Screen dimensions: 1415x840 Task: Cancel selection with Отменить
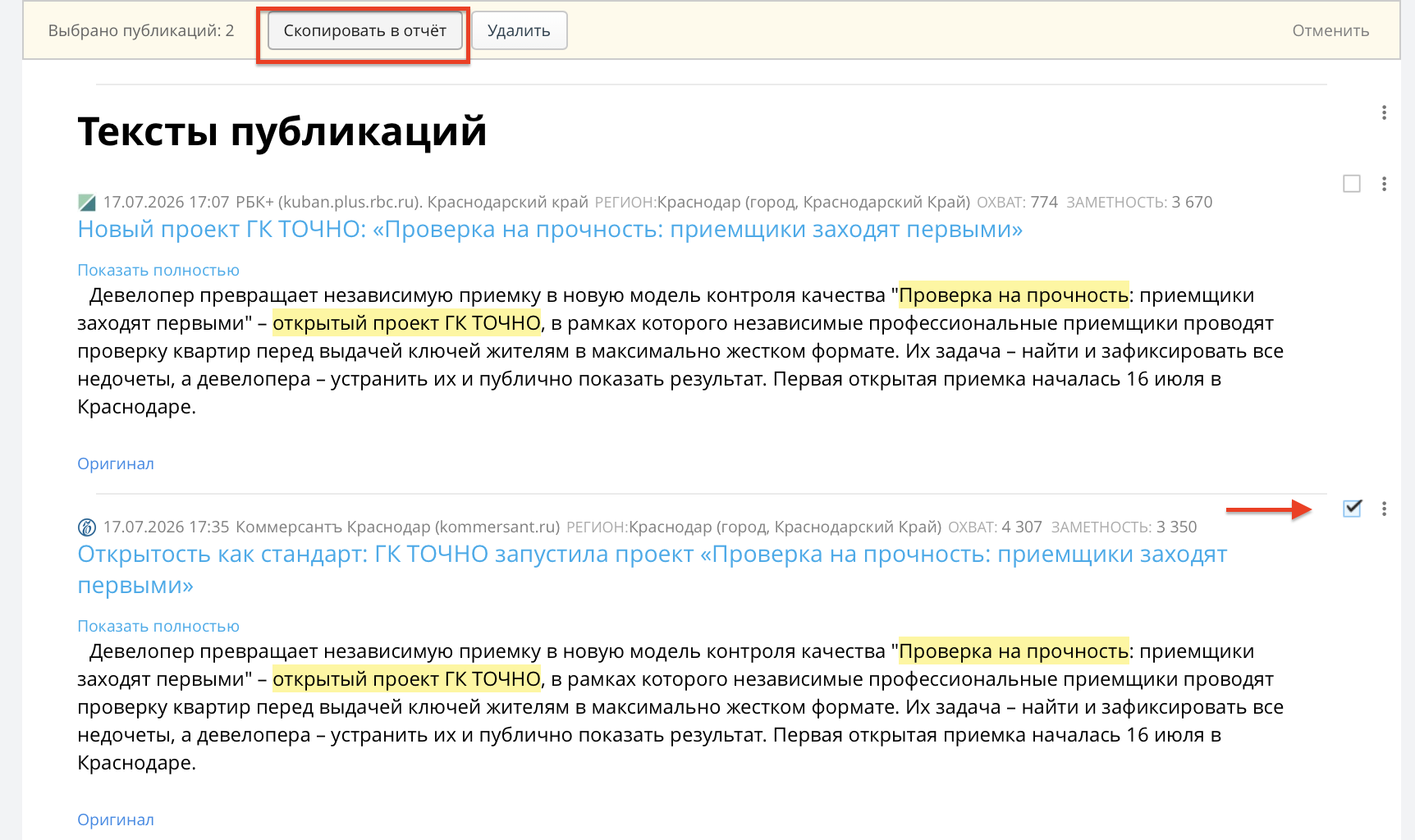click(x=1330, y=31)
